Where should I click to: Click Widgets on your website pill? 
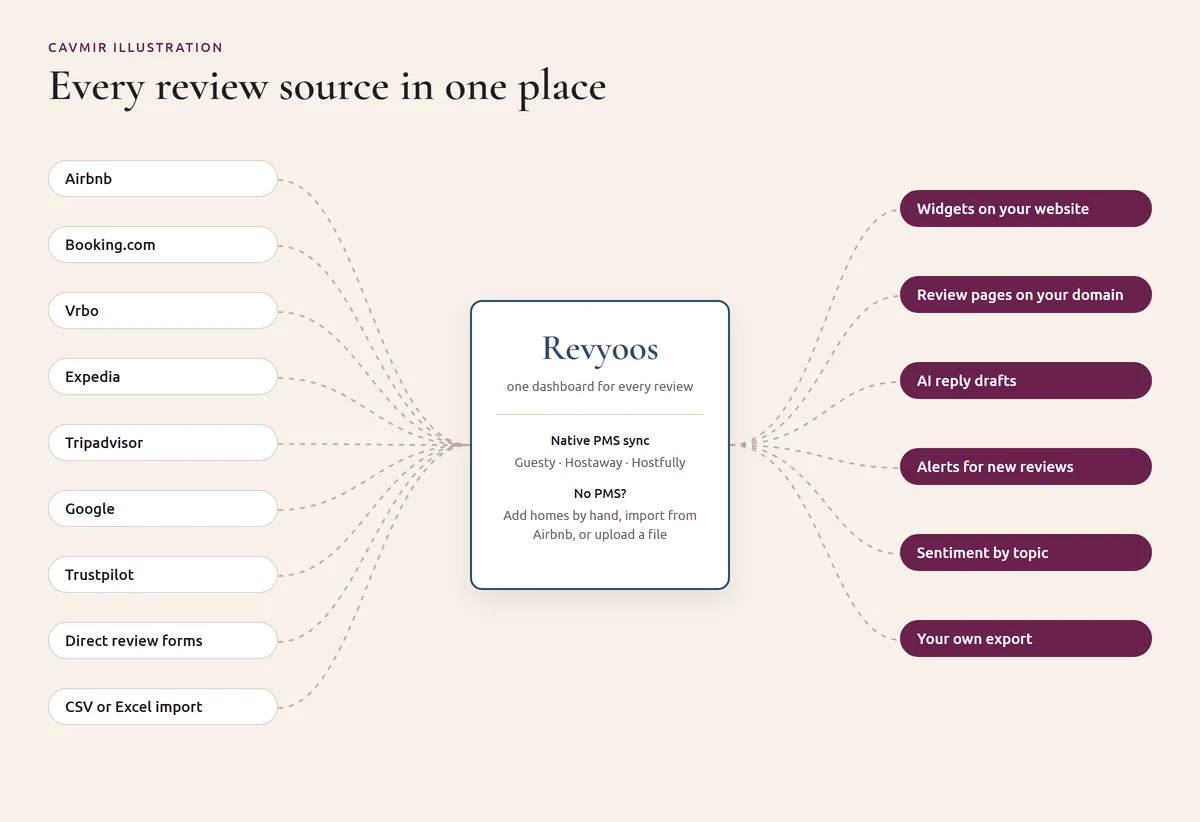(x=1026, y=209)
